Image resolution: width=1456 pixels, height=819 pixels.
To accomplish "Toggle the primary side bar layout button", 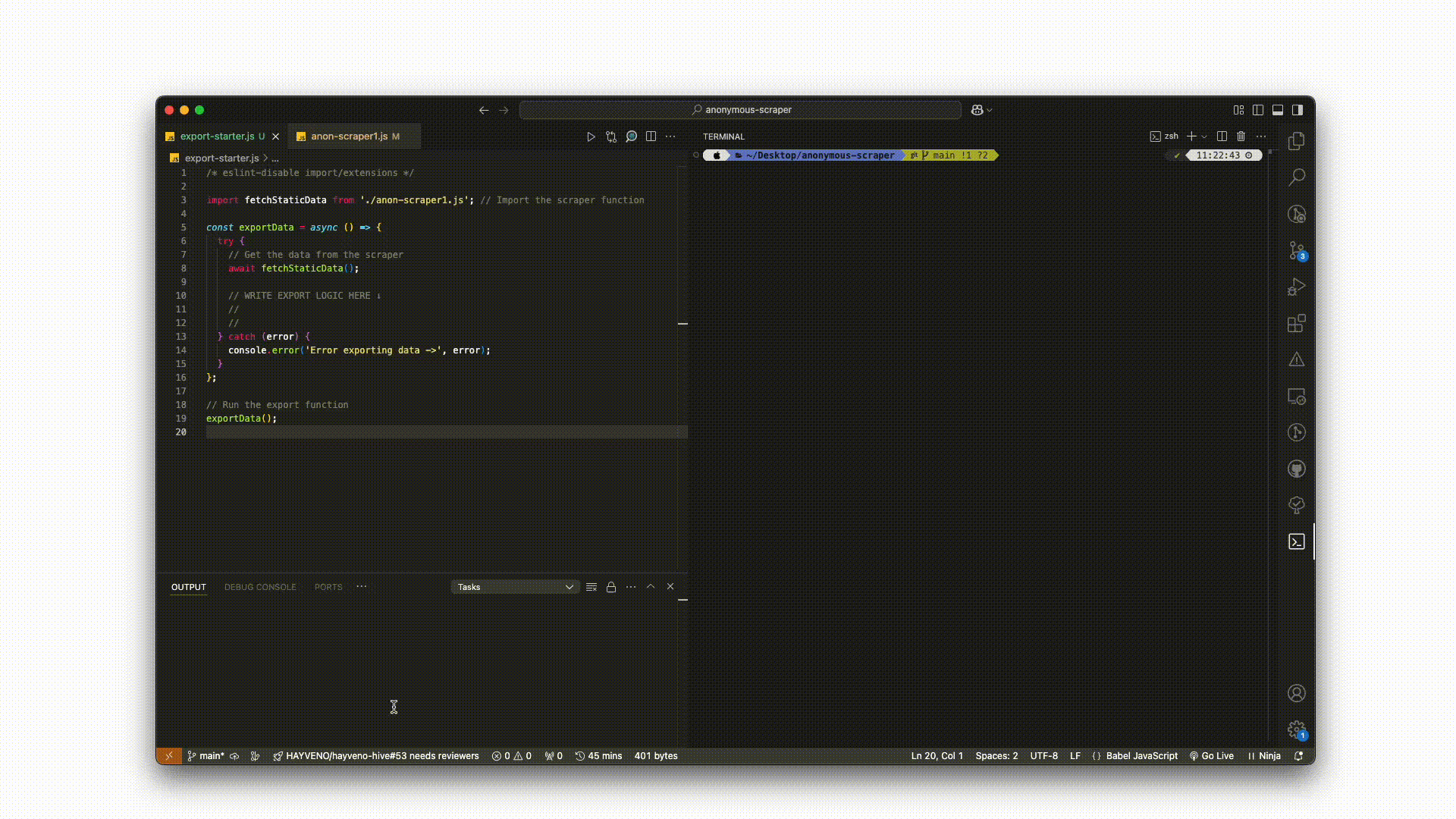I will (1298, 110).
